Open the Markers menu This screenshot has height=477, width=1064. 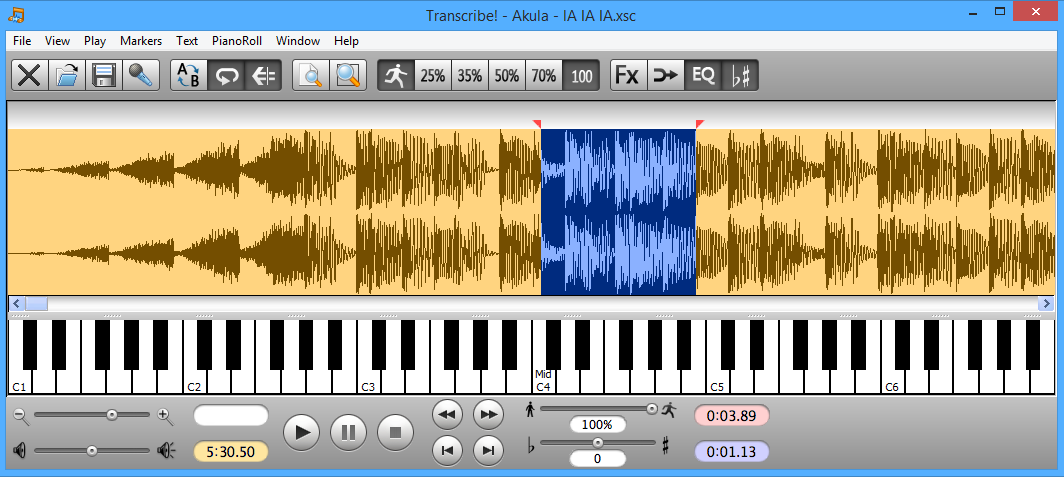pos(141,41)
